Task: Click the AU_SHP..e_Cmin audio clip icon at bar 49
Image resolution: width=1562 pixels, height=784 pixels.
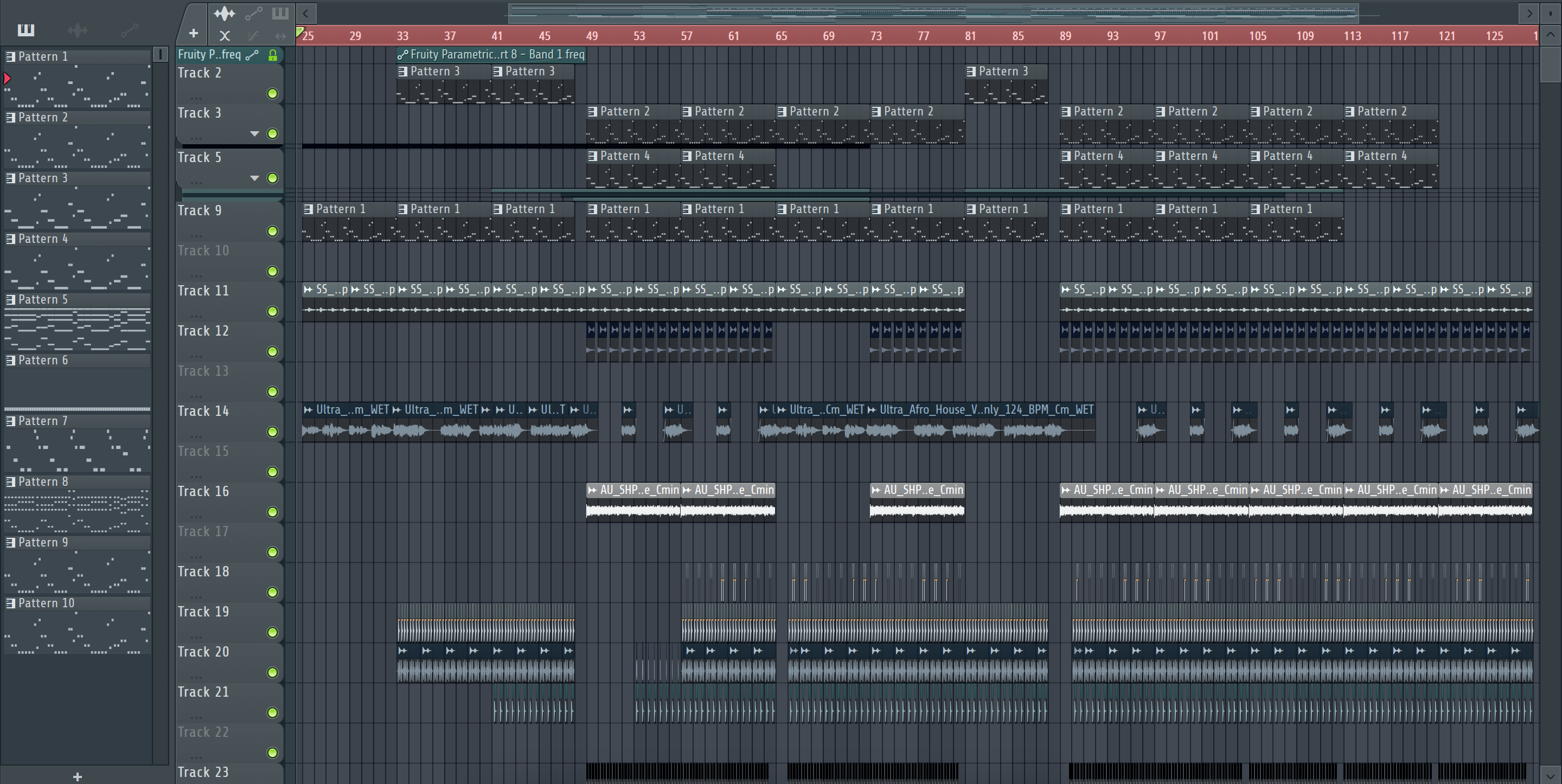Action: 592,490
